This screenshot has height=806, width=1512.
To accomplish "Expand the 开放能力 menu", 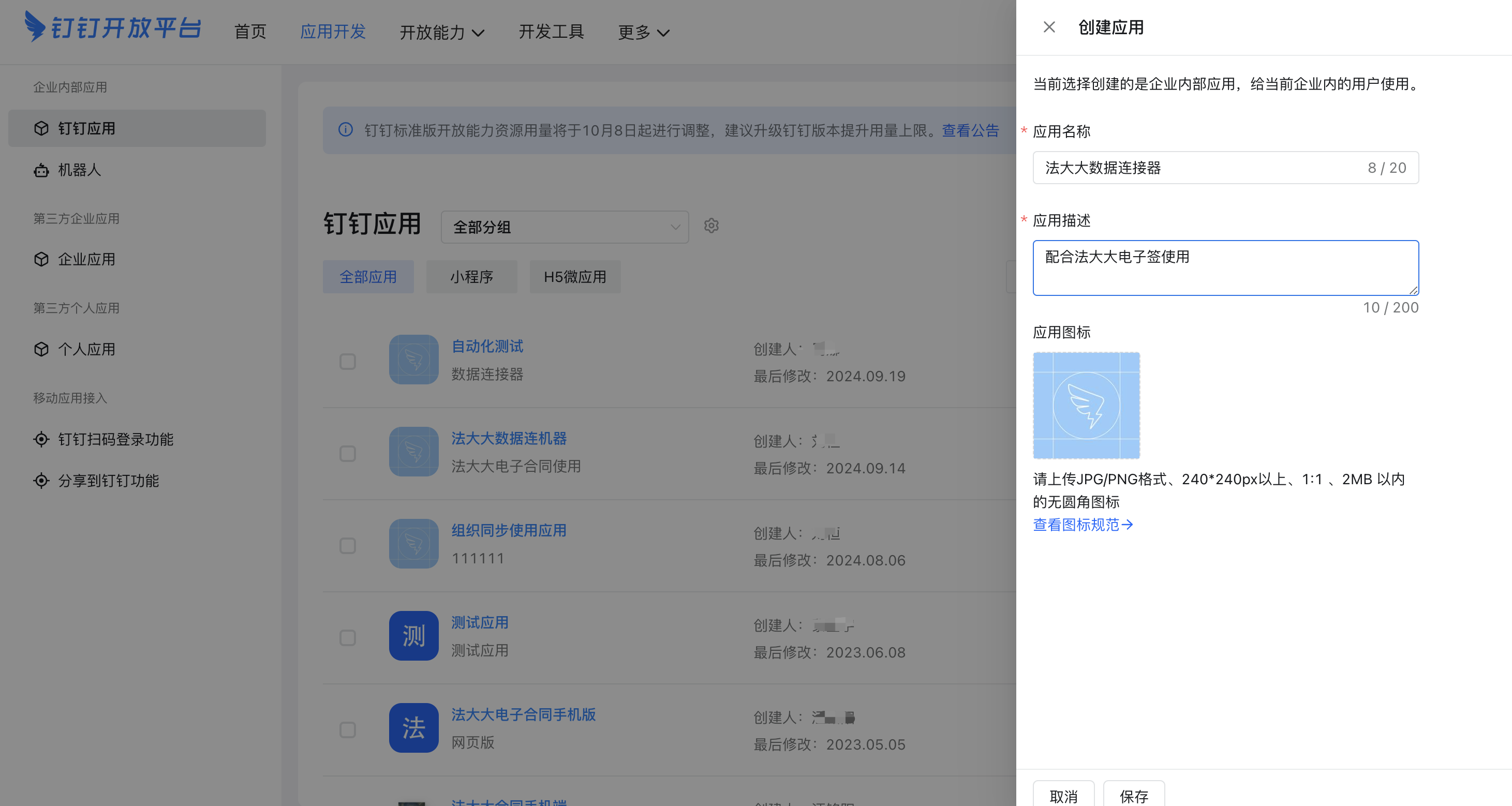I will (x=442, y=32).
